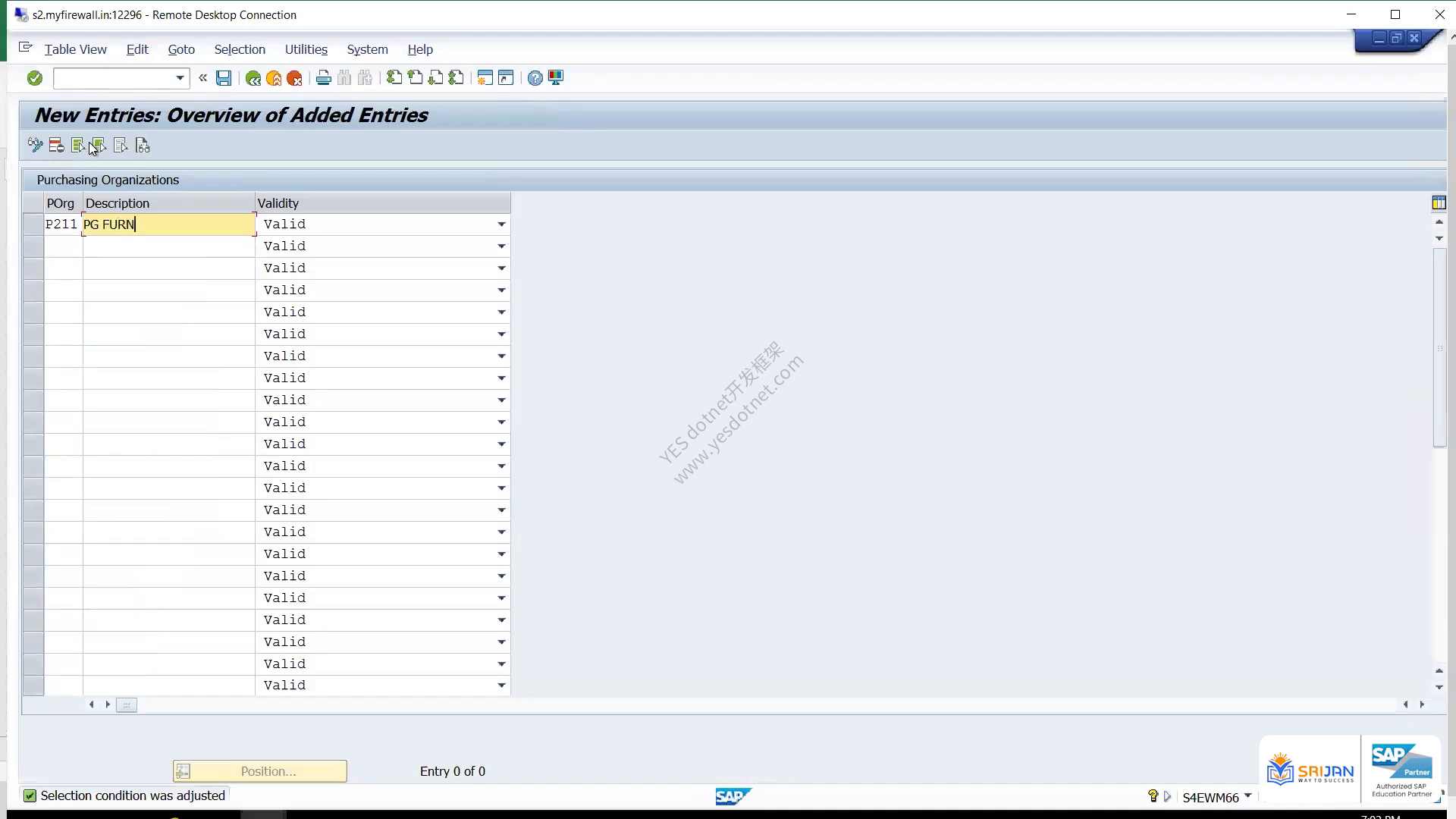Click the POrg column header
Viewport: 1456px width, 819px height.
click(x=64, y=203)
